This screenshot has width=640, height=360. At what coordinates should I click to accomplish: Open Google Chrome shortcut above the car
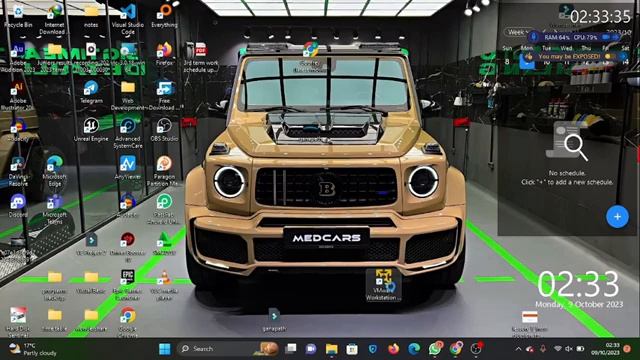point(311,57)
